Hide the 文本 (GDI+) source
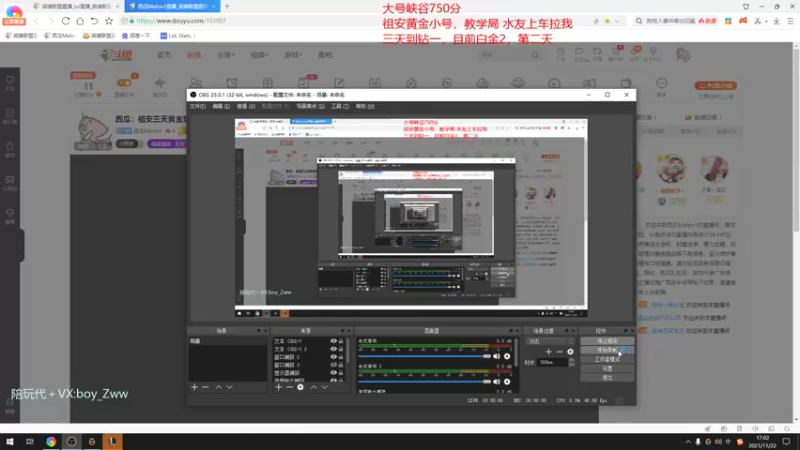Viewport: 800px width, 450px height. tap(333, 341)
